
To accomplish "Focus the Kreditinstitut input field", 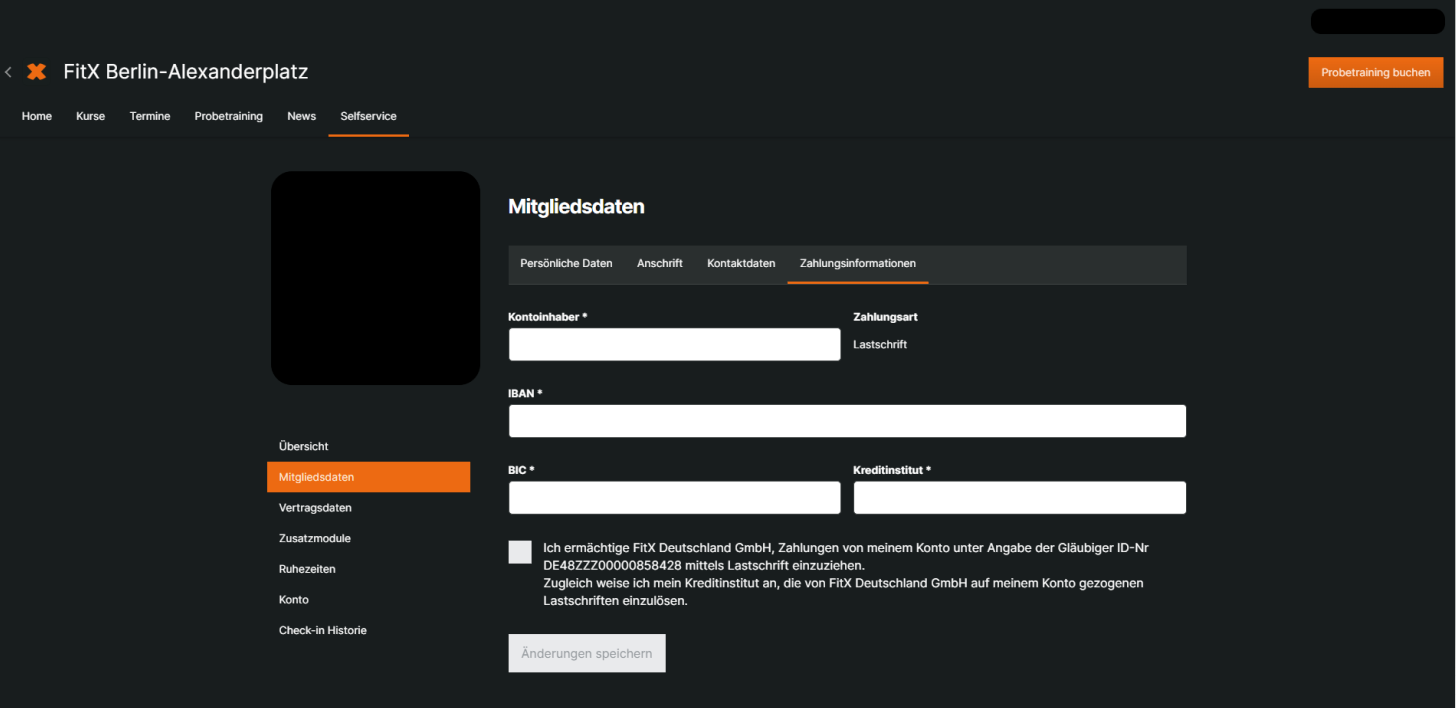I will [x=1020, y=498].
